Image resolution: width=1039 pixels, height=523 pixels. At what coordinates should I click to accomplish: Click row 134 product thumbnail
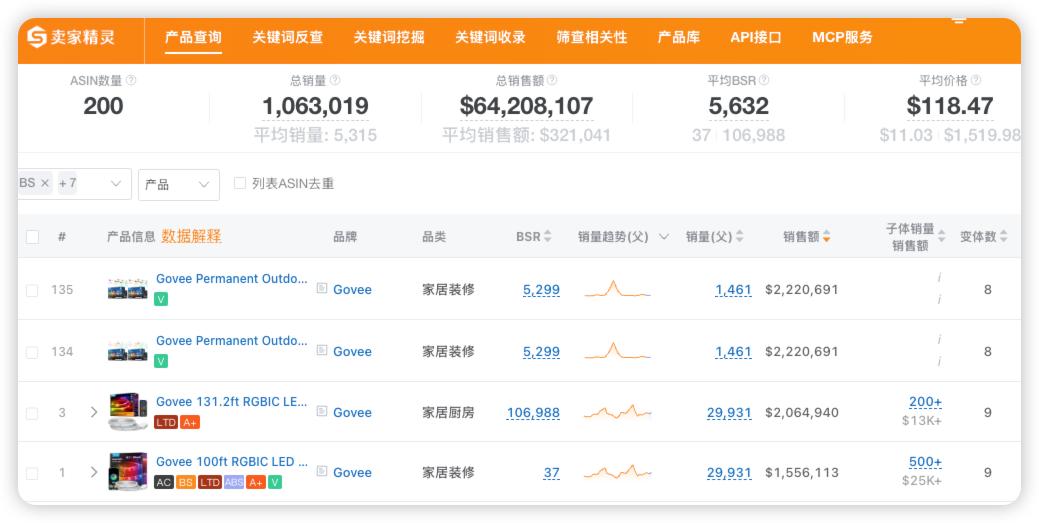128,351
